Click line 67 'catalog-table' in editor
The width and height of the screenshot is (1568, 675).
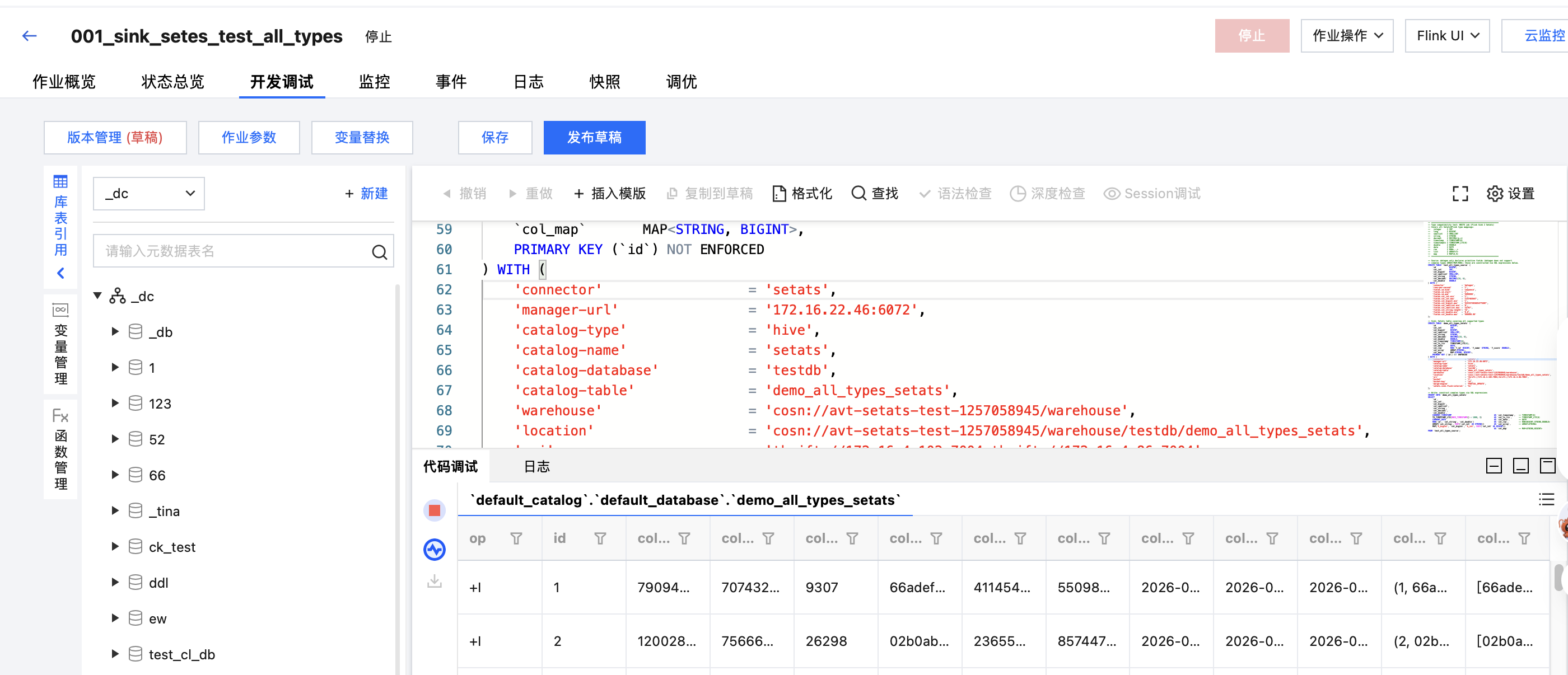(575, 391)
